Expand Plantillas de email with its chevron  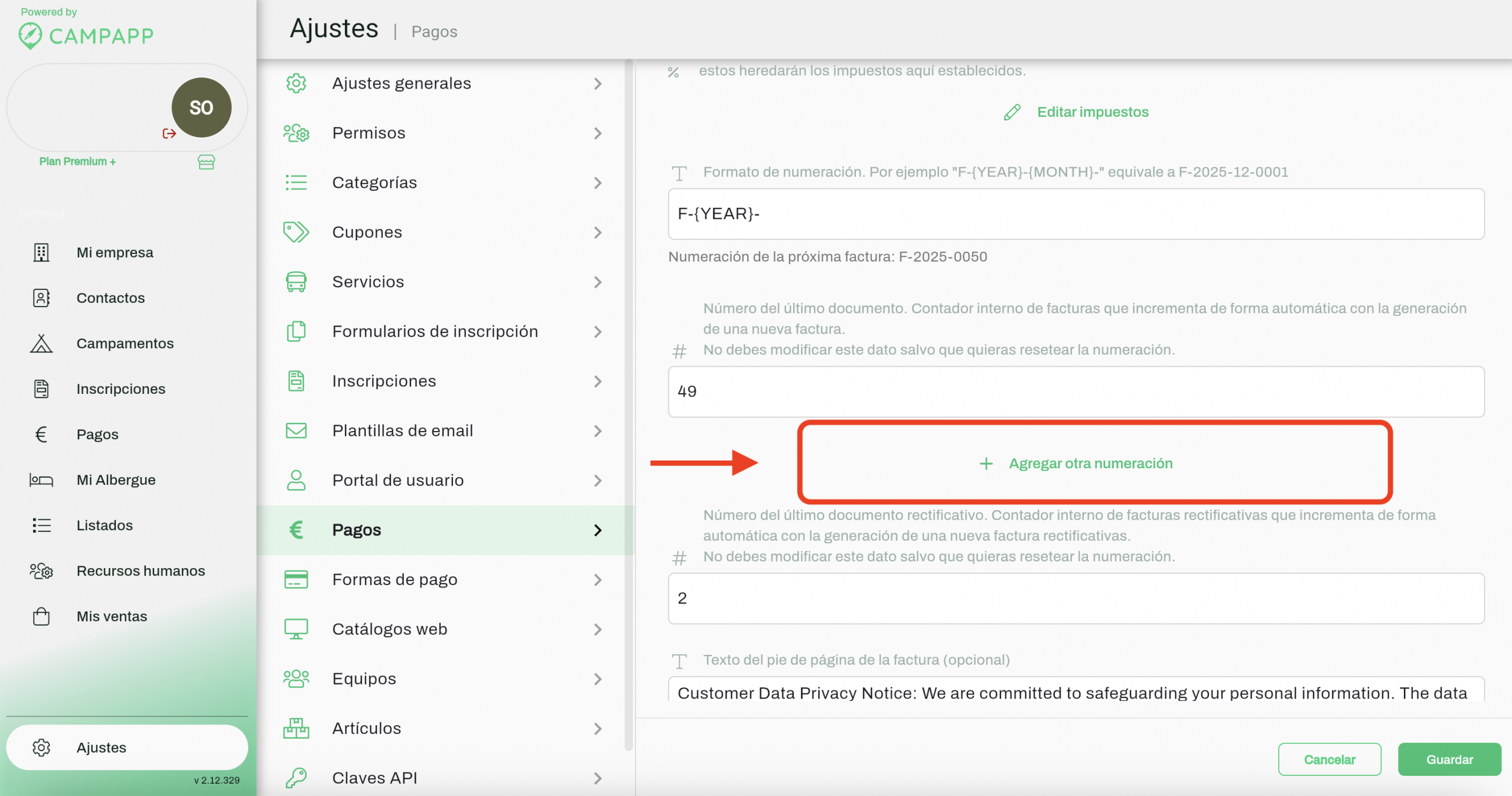click(598, 431)
